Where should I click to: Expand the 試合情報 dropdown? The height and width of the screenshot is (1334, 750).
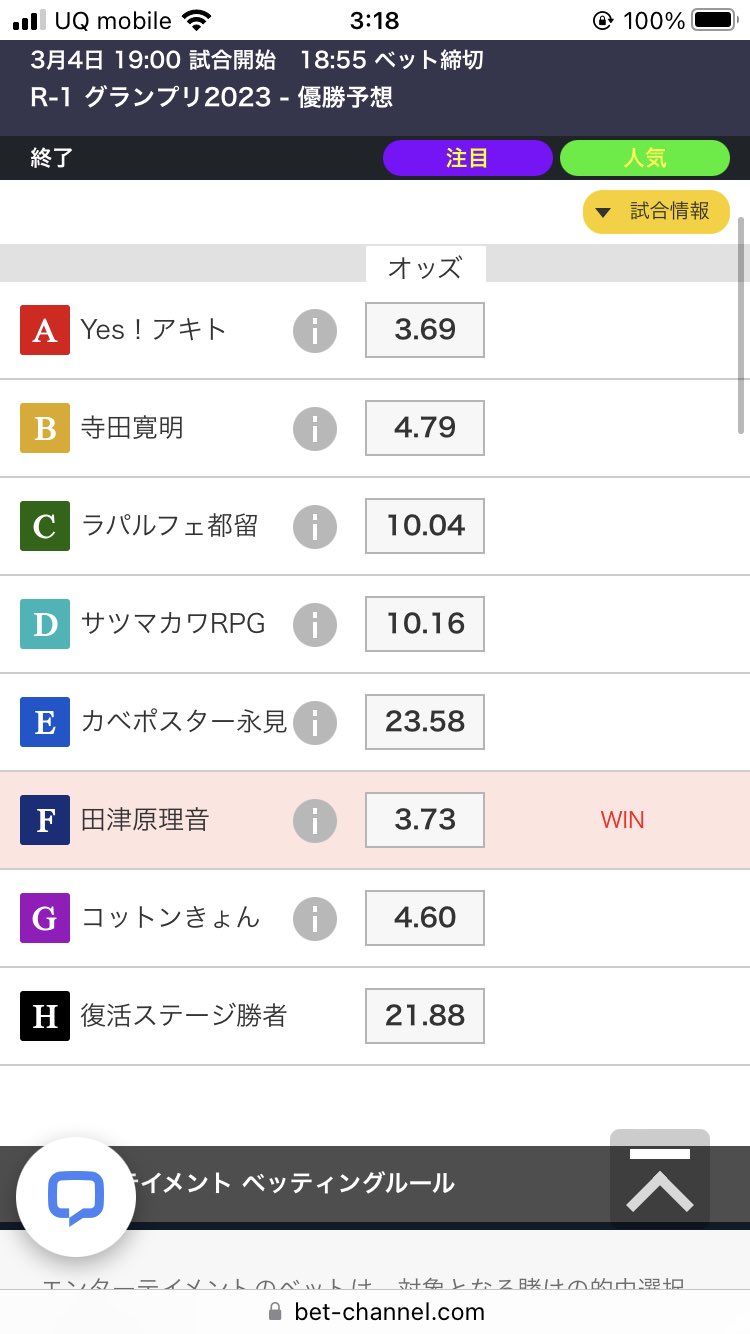[656, 211]
